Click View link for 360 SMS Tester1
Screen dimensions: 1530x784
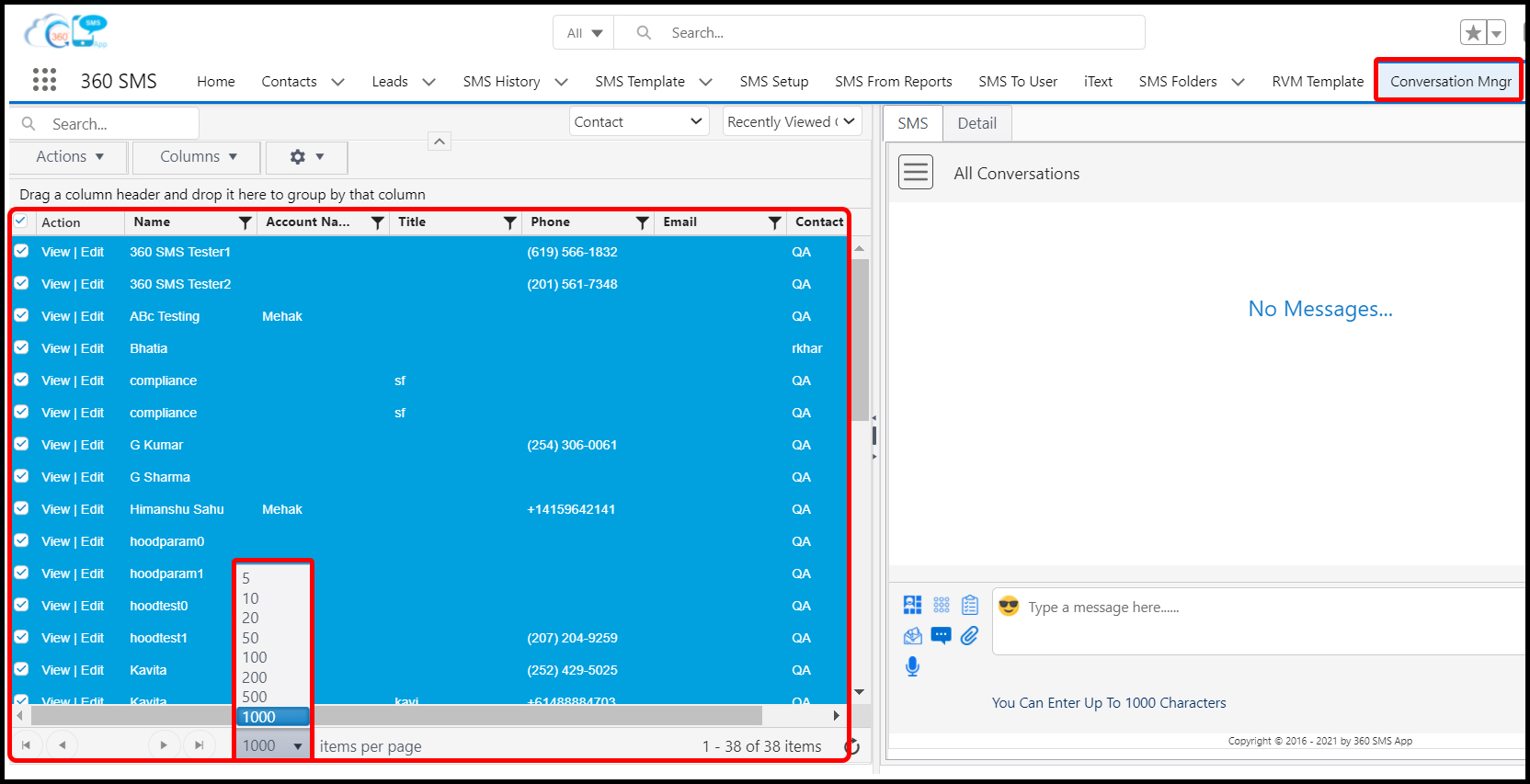tap(55, 252)
